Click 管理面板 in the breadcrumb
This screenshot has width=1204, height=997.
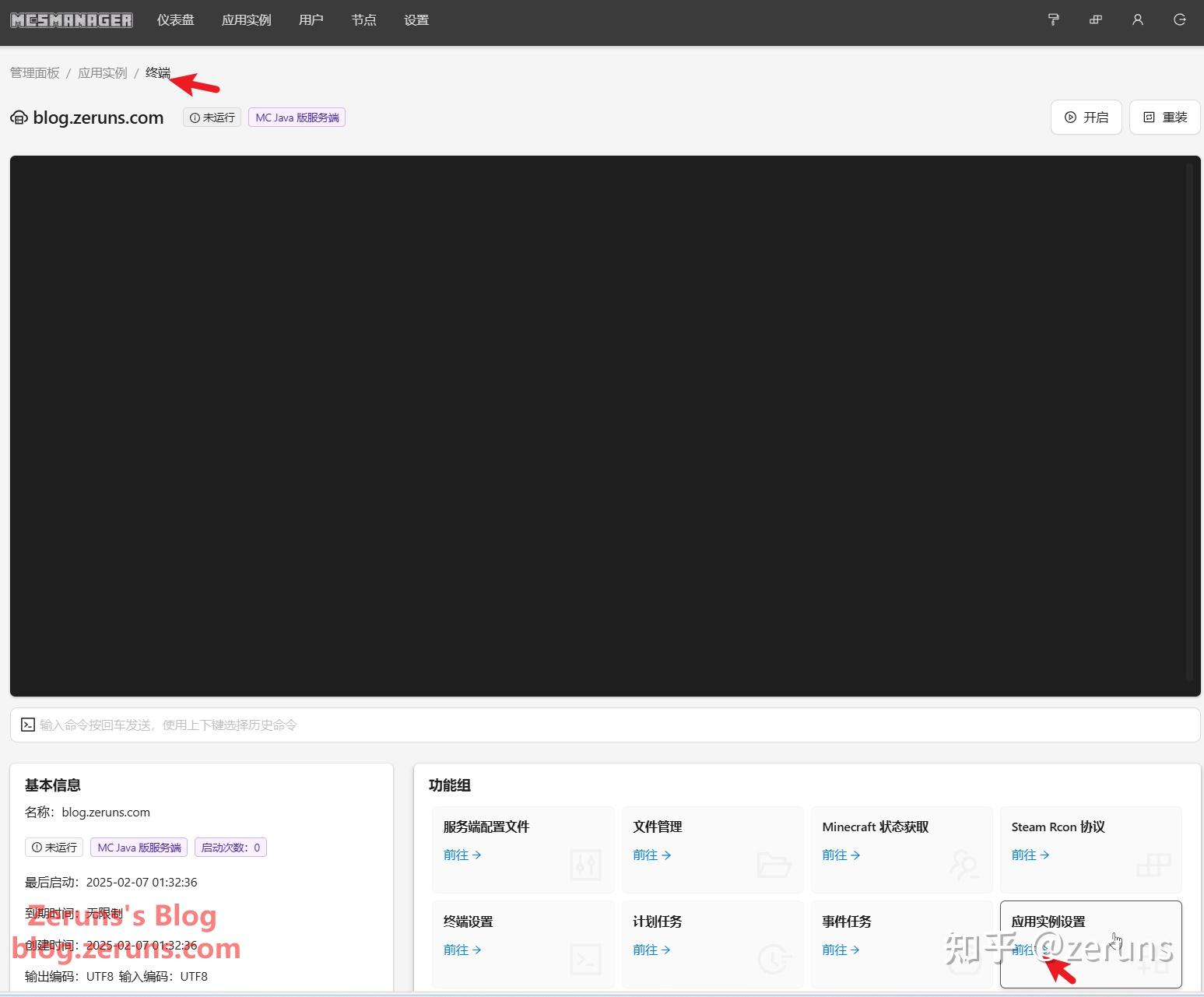click(35, 72)
